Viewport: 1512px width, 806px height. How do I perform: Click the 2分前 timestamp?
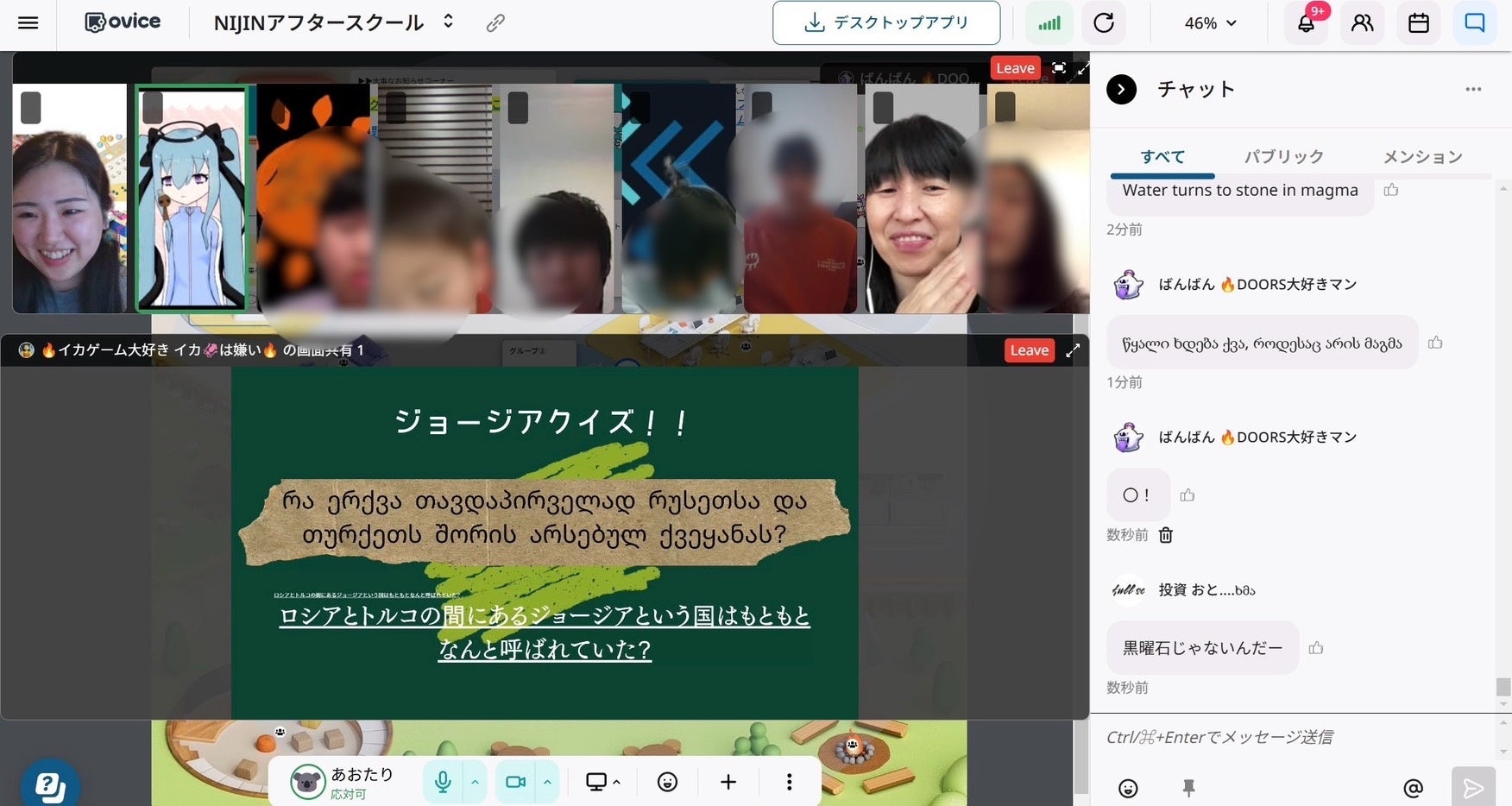(x=1124, y=230)
